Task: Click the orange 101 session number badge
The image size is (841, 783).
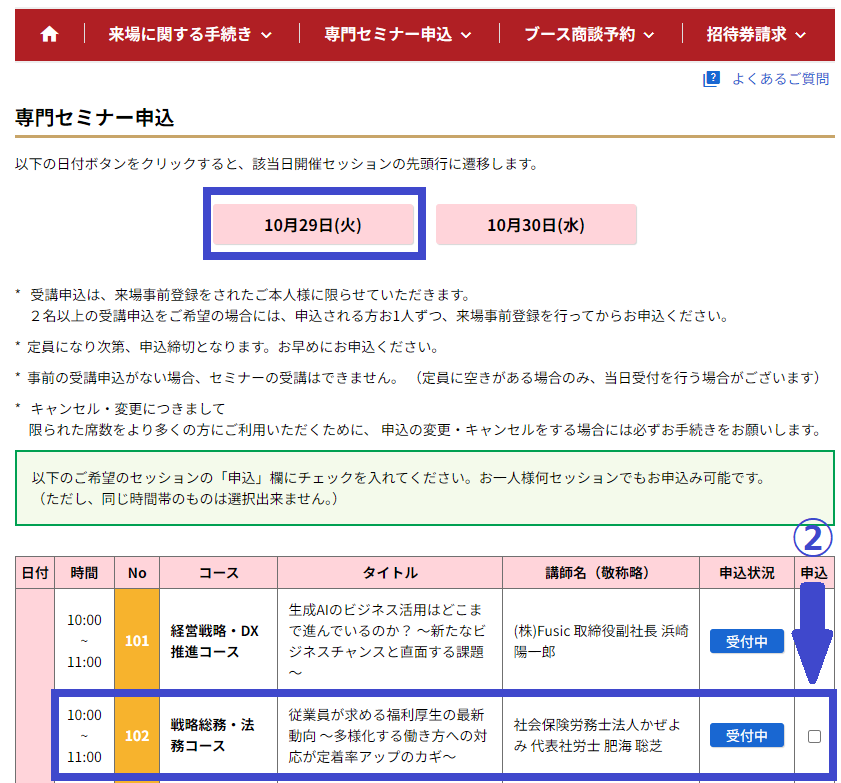Action: 137,640
